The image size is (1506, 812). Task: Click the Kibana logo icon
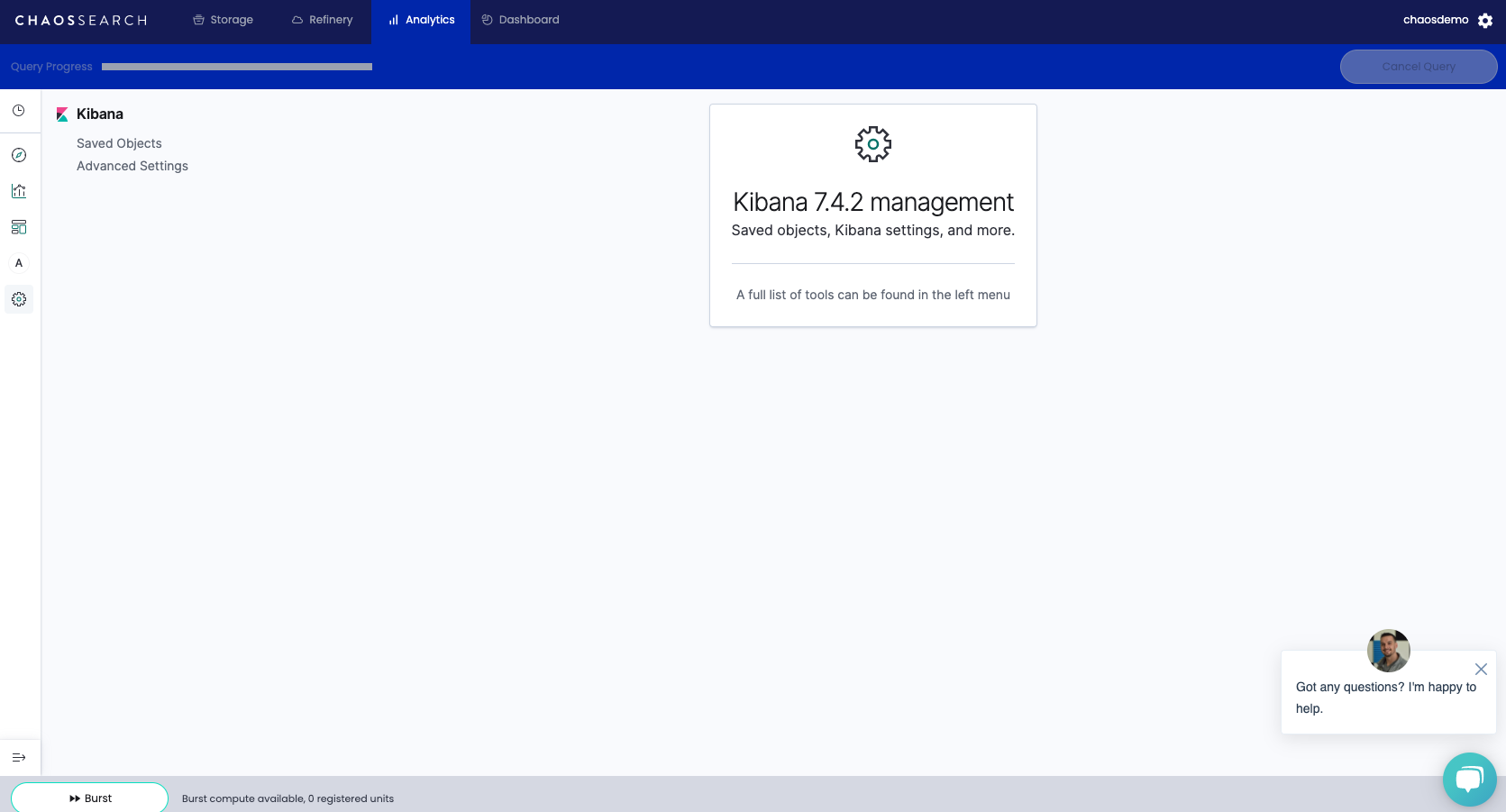point(62,114)
